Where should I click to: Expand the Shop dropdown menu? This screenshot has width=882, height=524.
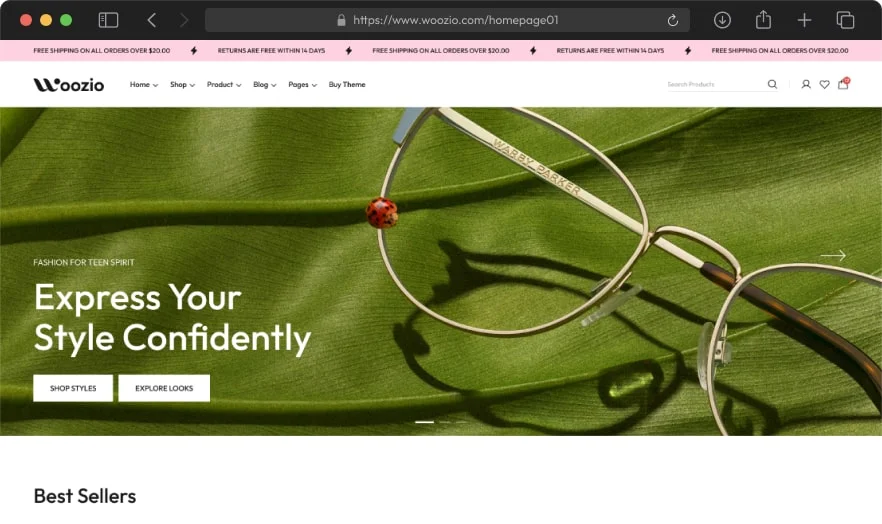[182, 84]
